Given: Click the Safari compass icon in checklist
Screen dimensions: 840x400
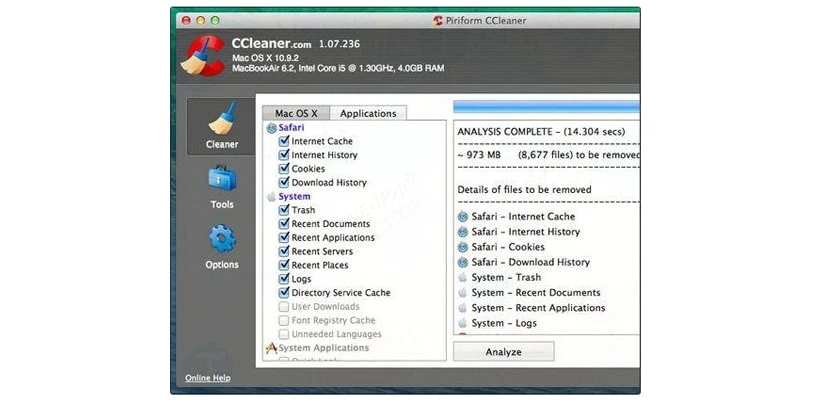Looking at the screenshot, I should (272, 128).
